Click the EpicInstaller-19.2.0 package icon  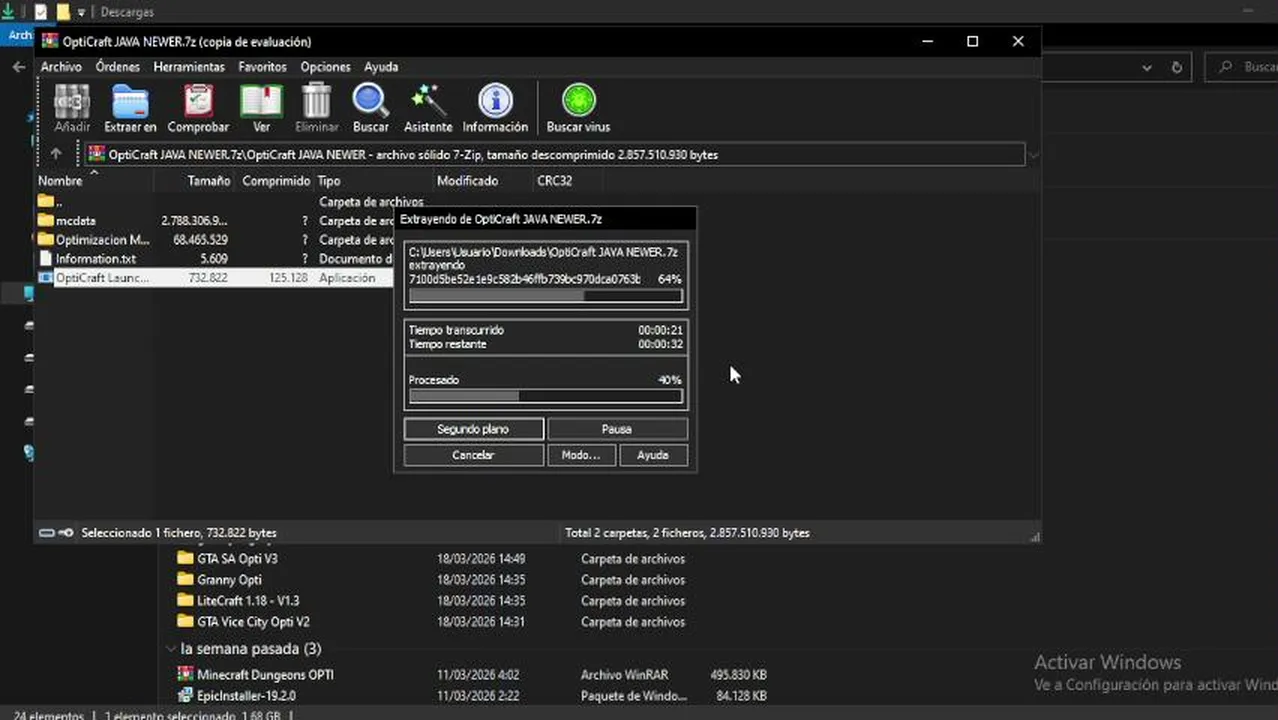[x=185, y=695]
